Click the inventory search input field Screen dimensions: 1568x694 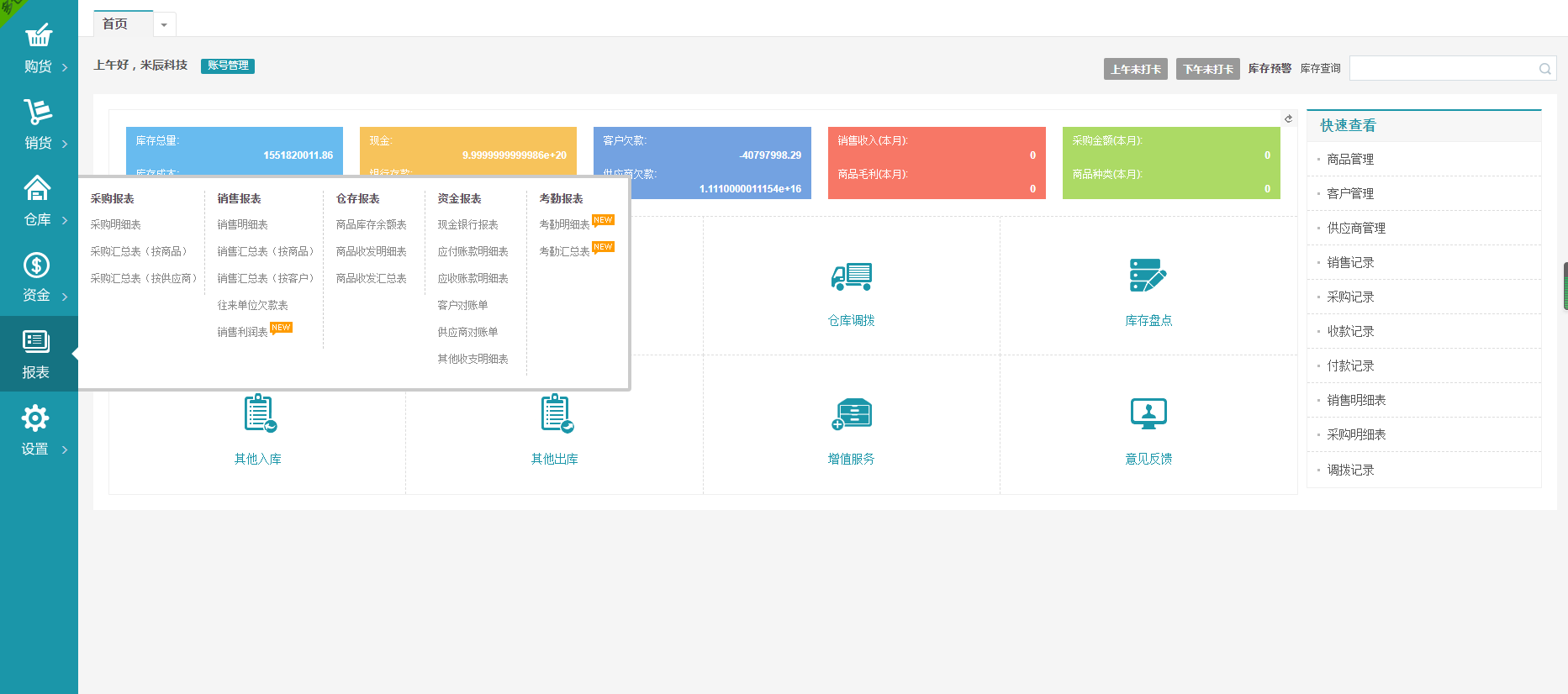click(1442, 69)
